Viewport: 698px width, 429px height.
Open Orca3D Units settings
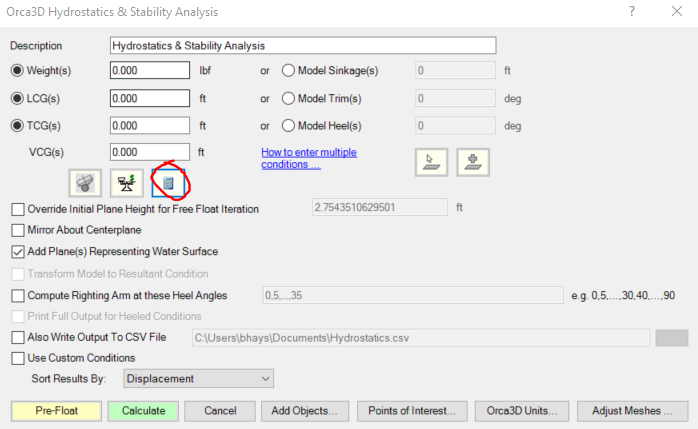(x=522, y=411)
